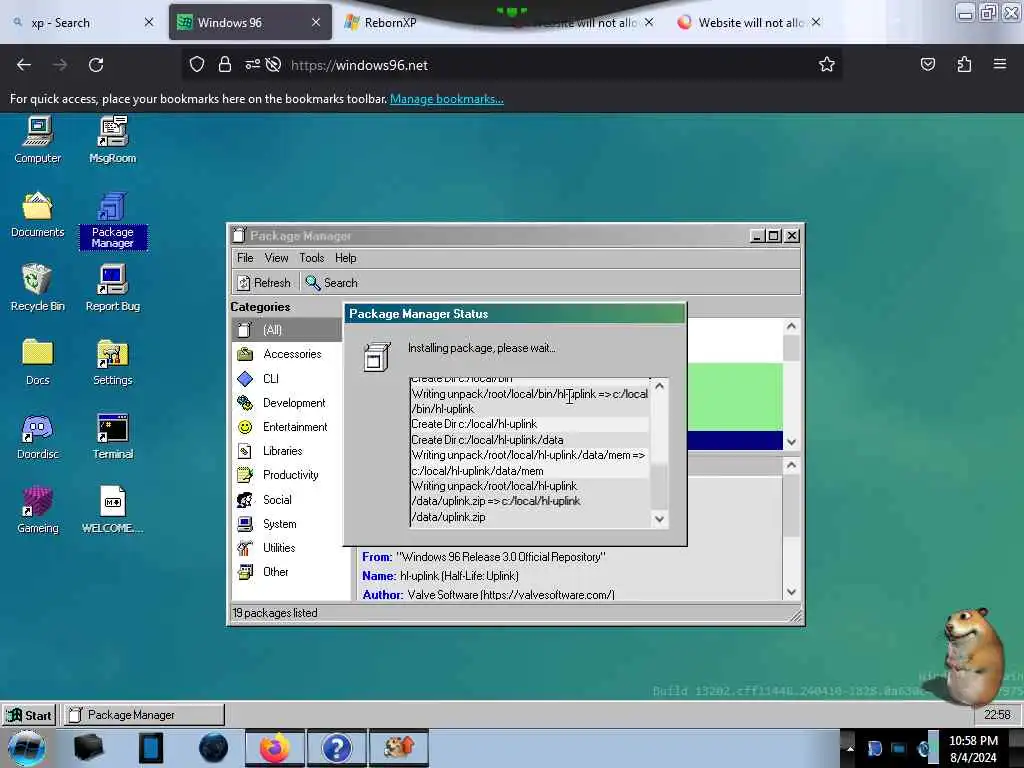1024x768 pixels.
Task: Click the Windows taskbar clock 10:58 PM
Action: 973,749
